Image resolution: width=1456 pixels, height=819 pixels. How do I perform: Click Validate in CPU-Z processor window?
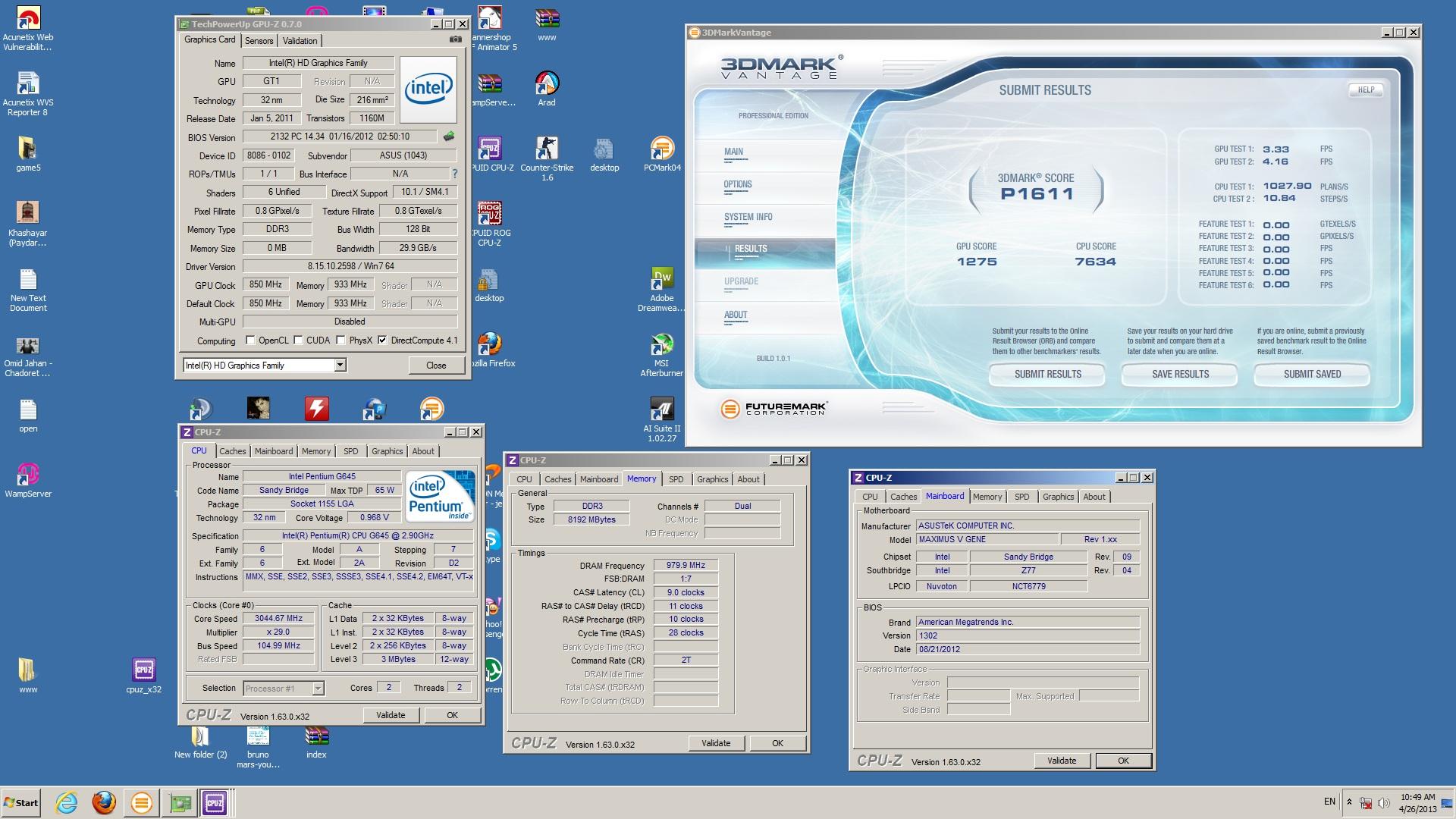[391, 715]
